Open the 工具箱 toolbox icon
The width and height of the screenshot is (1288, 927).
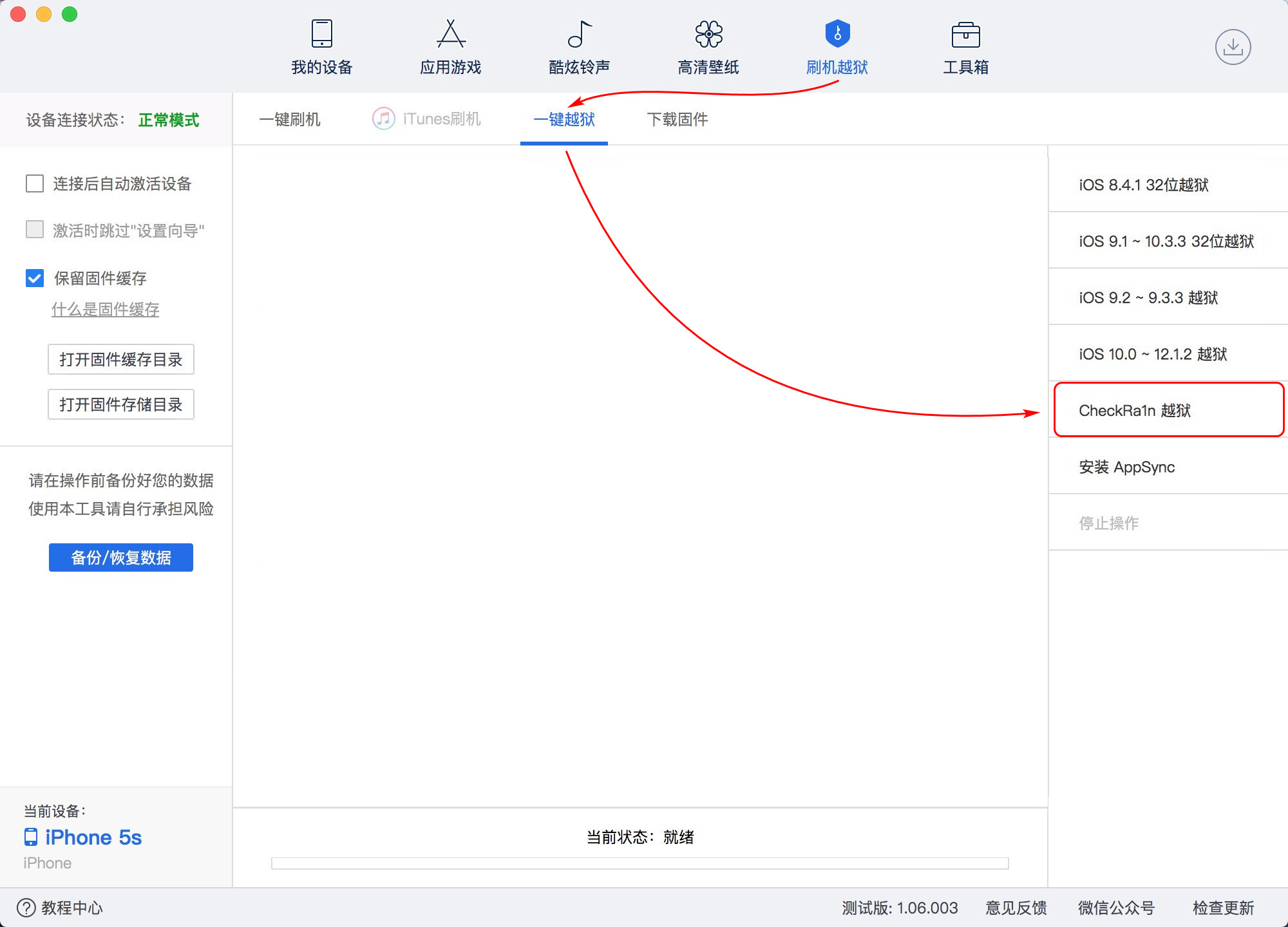(965, 35)
